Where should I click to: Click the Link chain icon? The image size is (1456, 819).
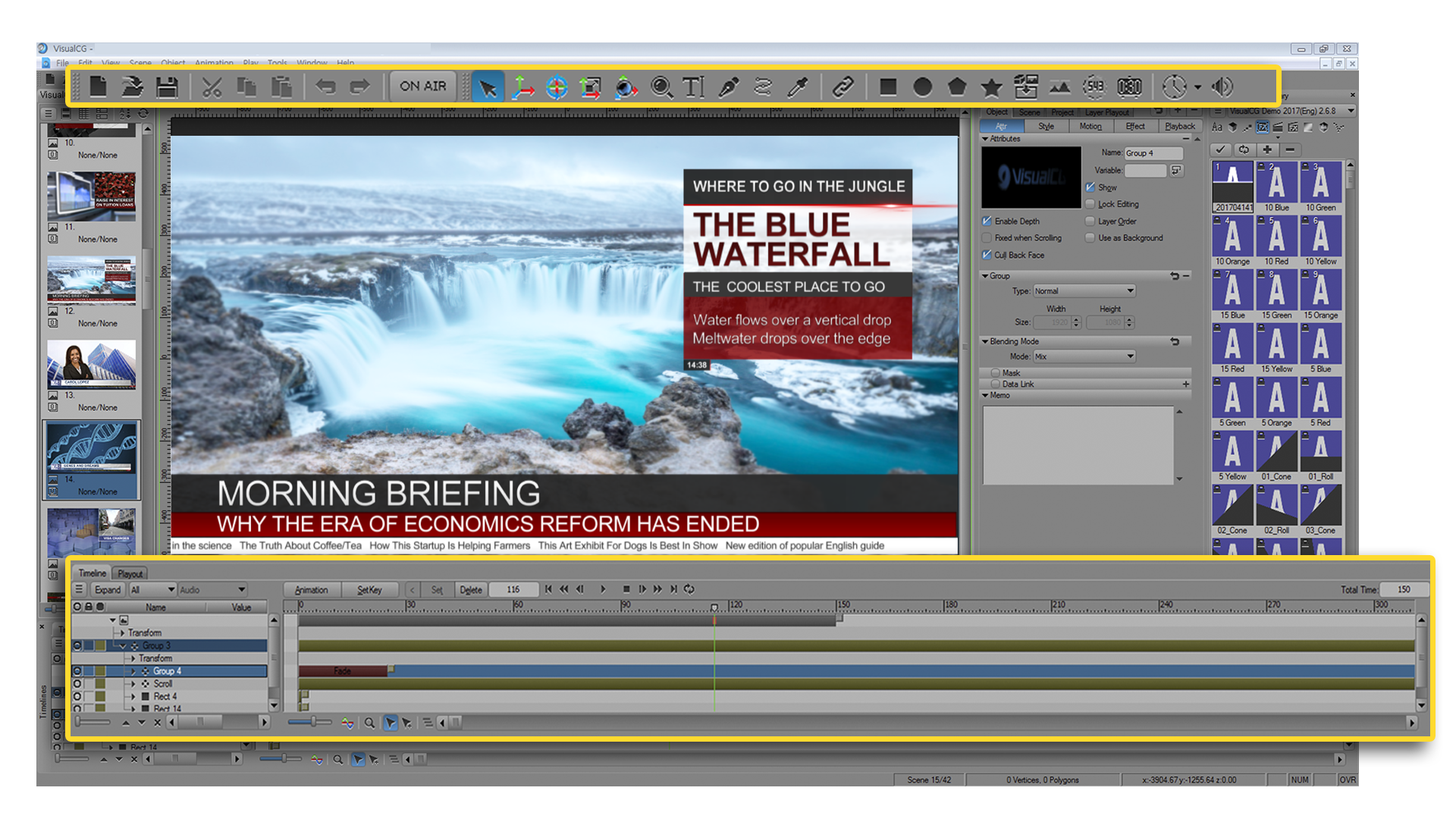point(843,86)
